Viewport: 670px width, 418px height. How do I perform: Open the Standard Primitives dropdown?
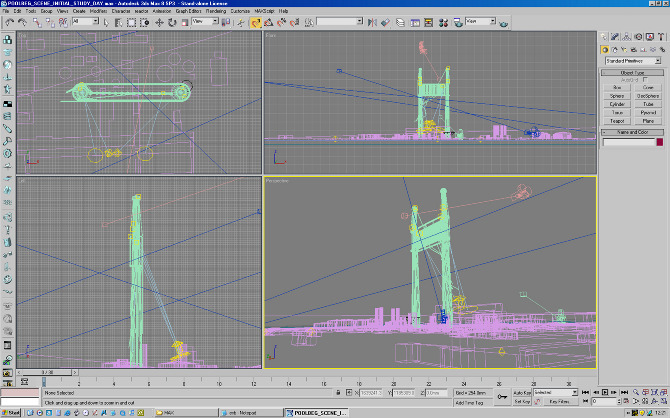(x=634, y=61)
